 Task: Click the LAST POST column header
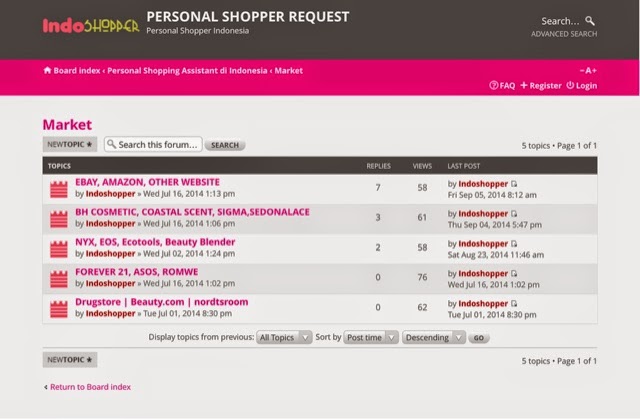464,166
